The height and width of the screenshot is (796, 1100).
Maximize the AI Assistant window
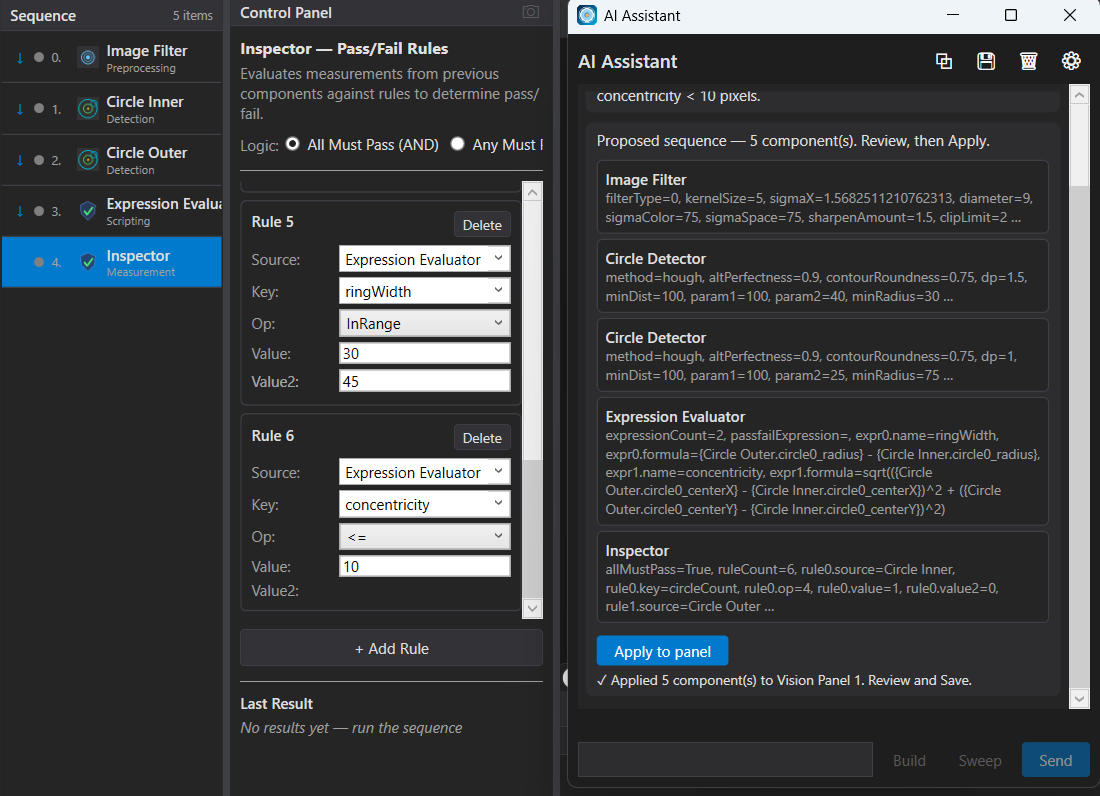pyautogui.click(x=1011, y=15)
